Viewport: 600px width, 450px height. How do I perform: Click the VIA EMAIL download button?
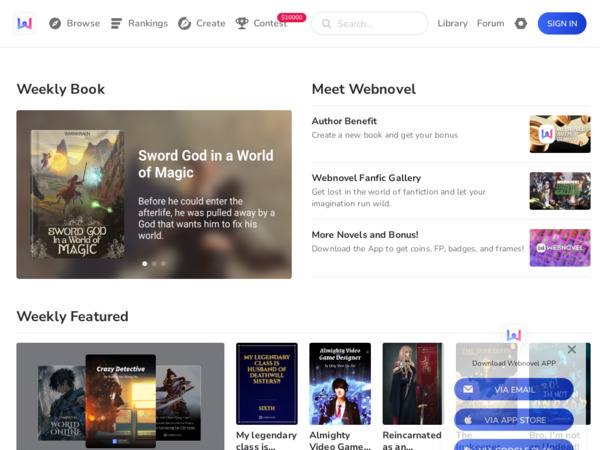pos(514,389)
